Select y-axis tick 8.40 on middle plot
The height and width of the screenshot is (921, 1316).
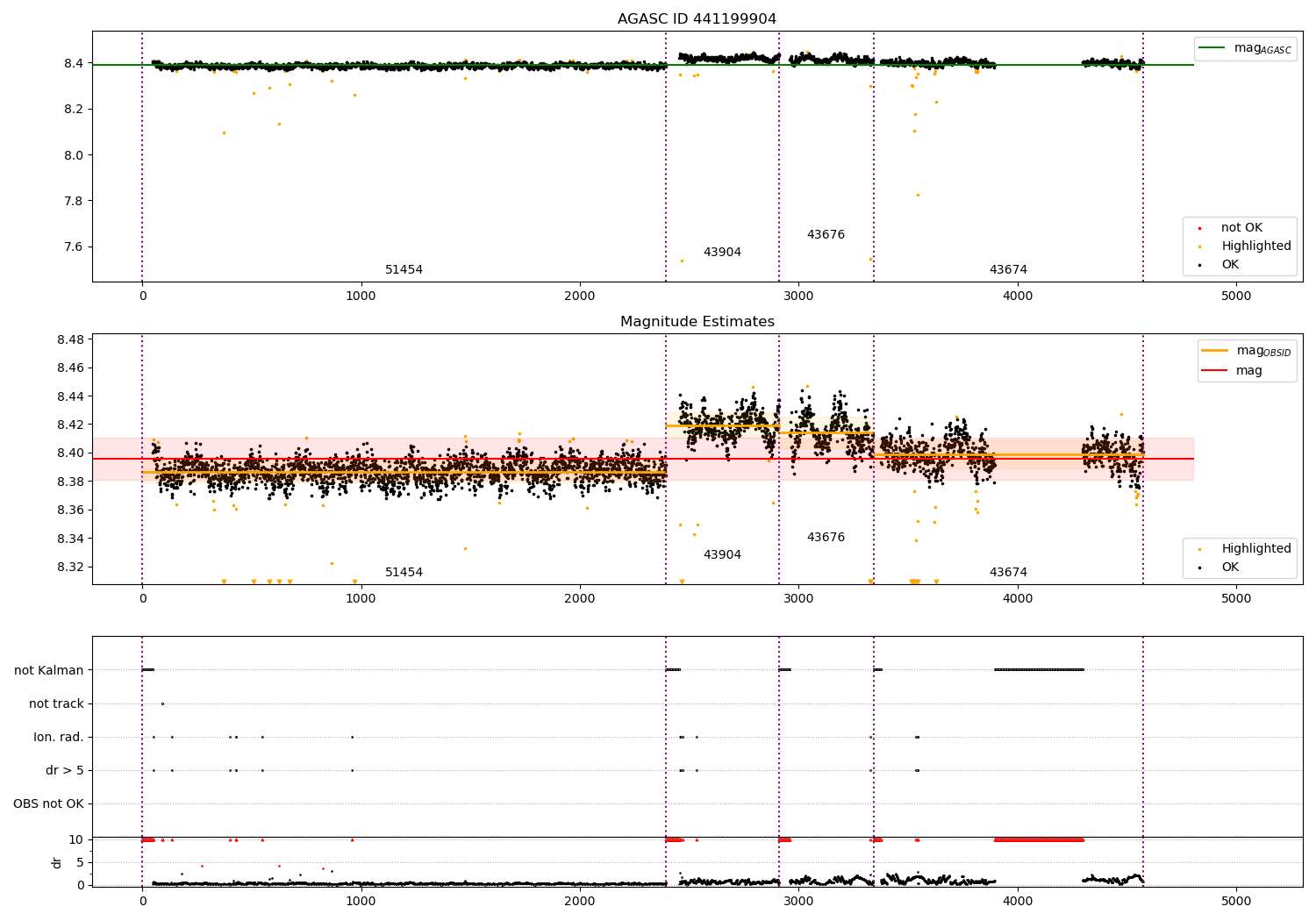click(x=69, y=453)
